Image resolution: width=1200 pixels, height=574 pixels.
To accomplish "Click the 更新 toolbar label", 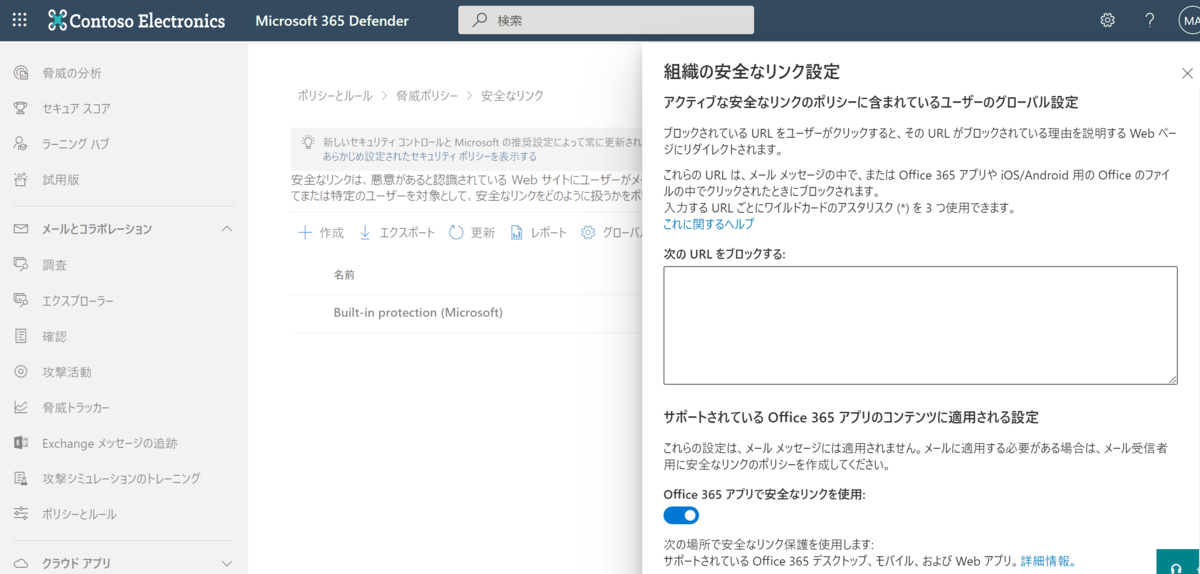I will point(482,232).
